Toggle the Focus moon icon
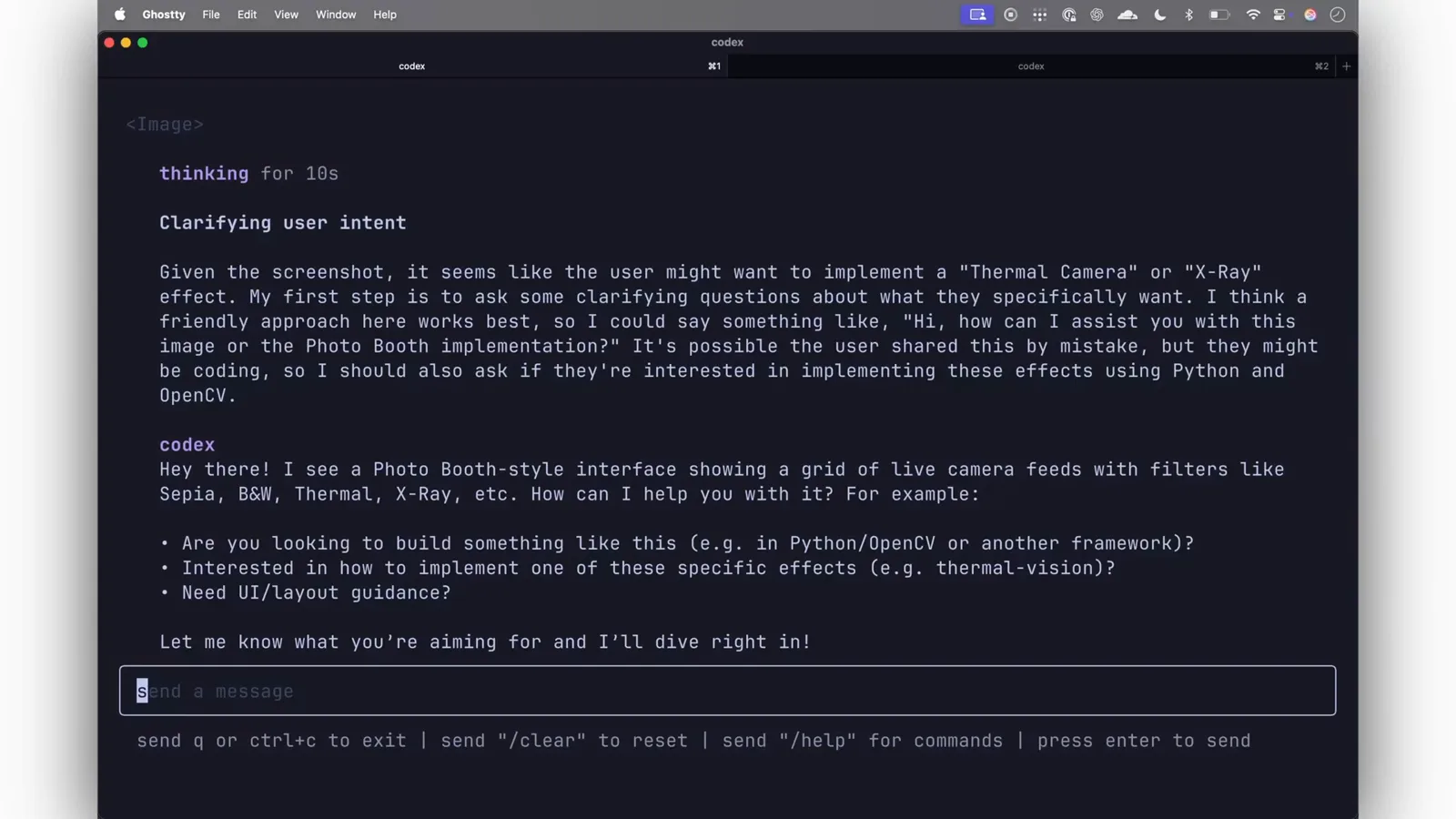 click(x=1159, y=15)
